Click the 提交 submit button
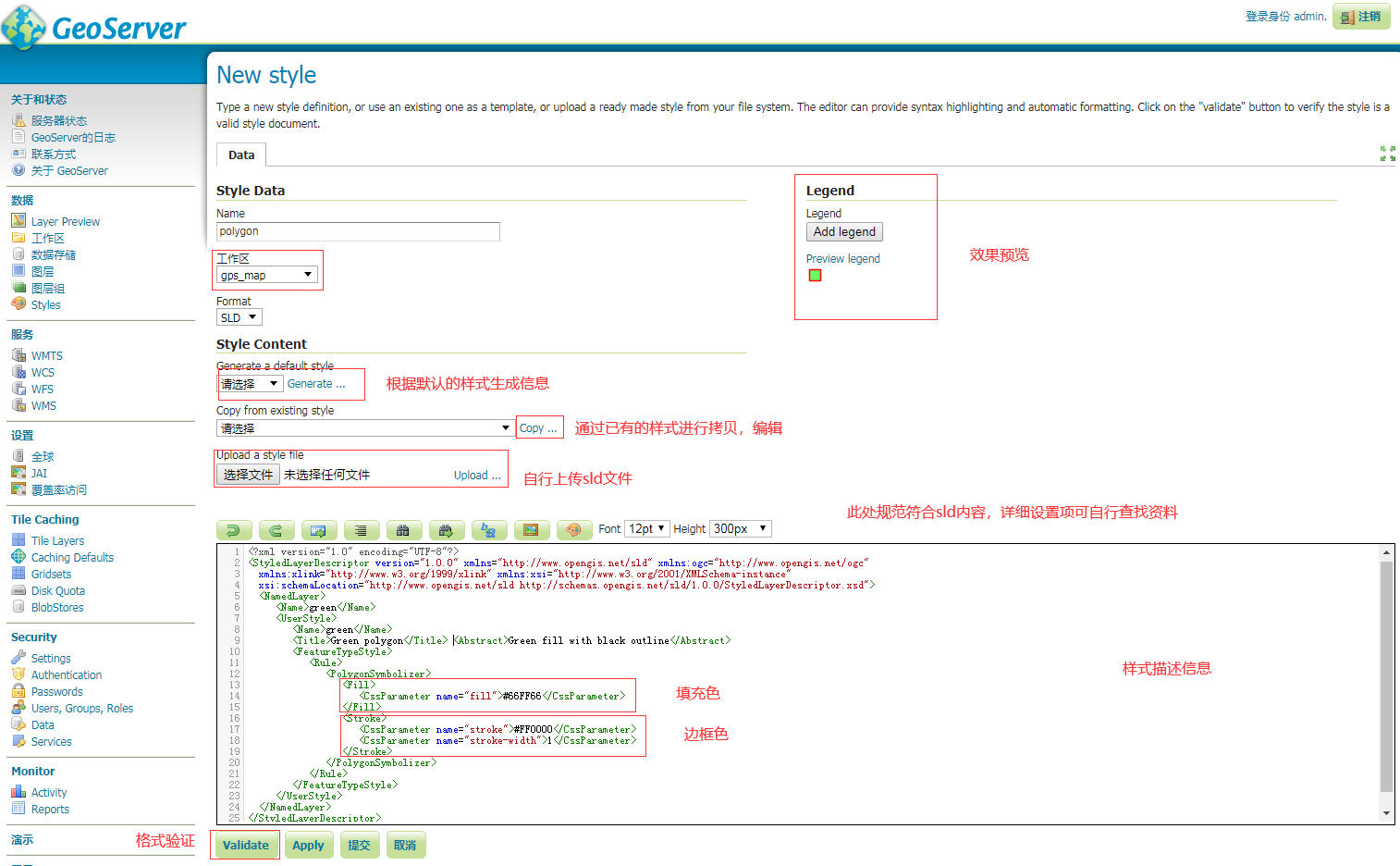 pos(359,846)
